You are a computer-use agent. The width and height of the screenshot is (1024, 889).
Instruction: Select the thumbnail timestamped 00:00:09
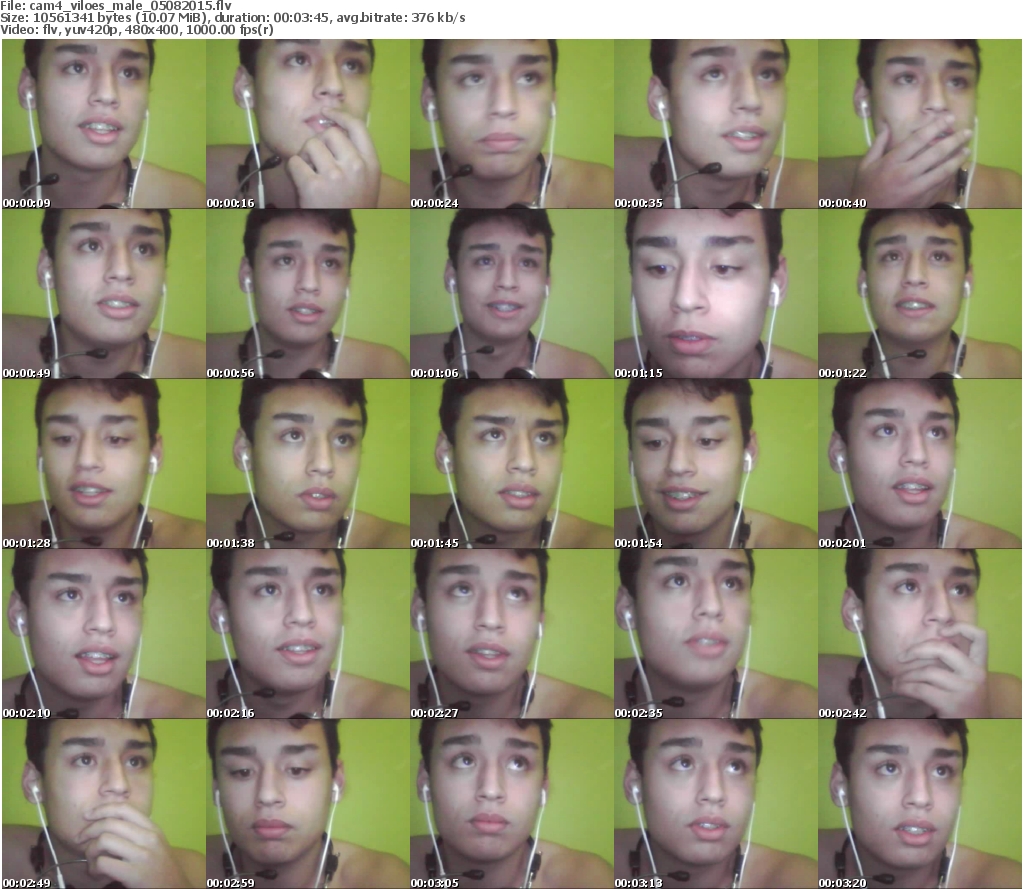point(104,124)
